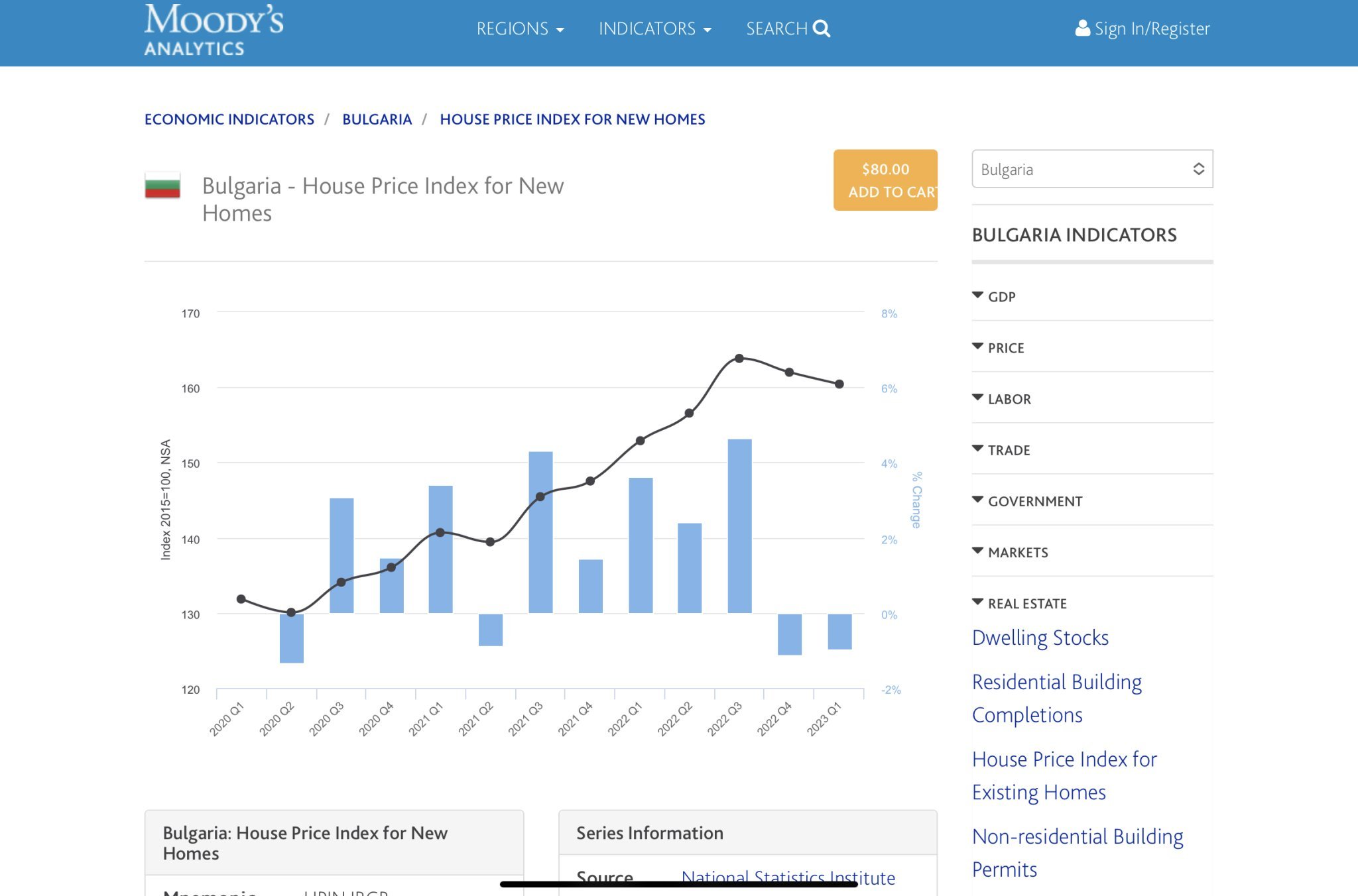
Task: Click the Sign In/Register link
Action: click(1152, 28)
